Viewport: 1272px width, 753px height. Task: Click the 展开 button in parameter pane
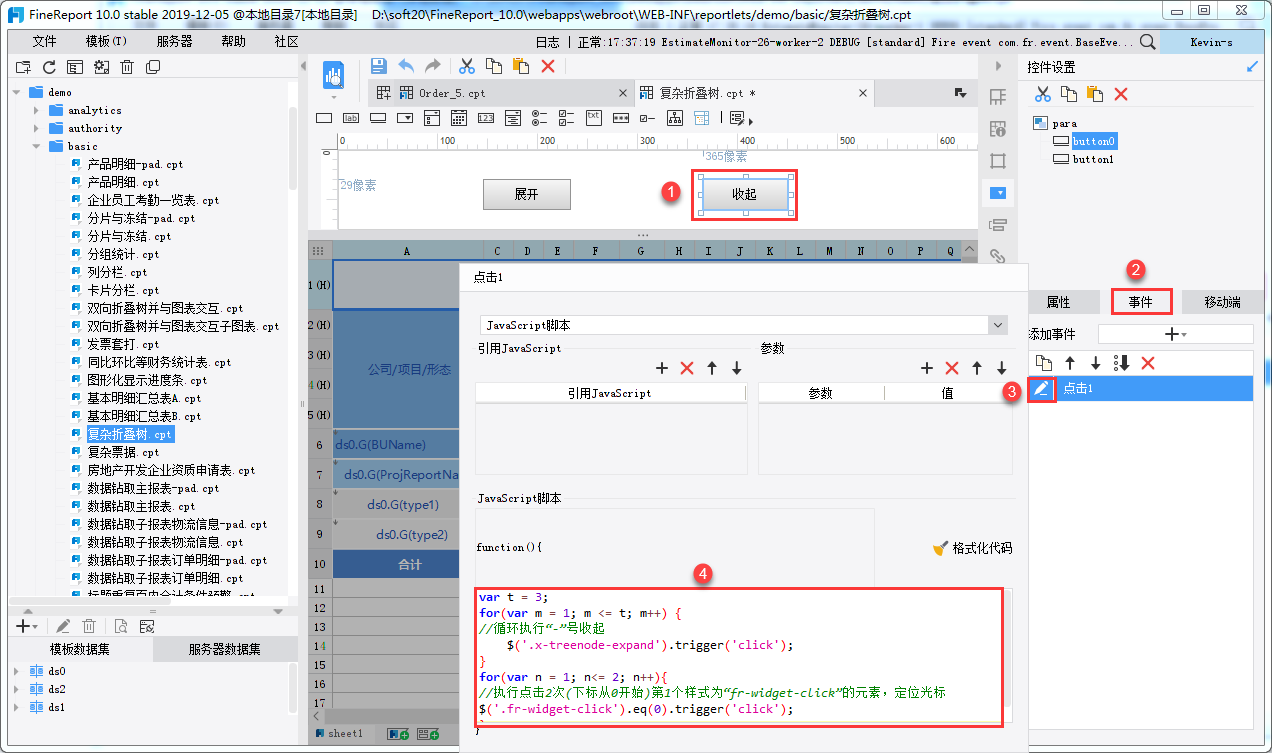pyautogui.click(x=526, y=194)
